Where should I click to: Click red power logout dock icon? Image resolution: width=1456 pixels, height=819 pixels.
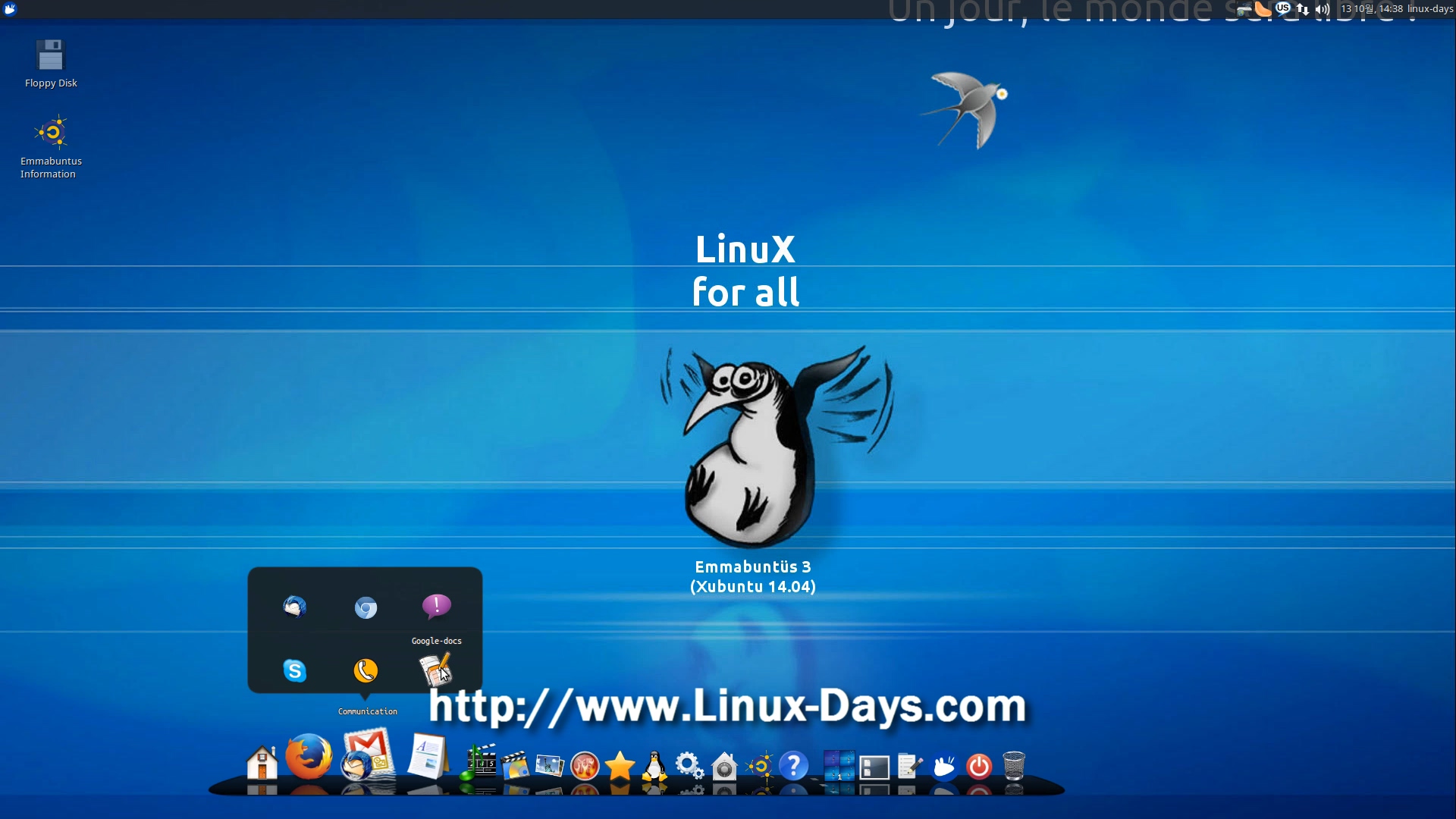979,767
